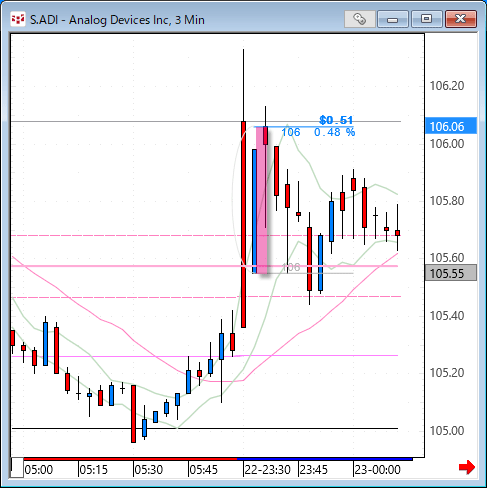Click the 105.80 price axis label

(447, 201)
